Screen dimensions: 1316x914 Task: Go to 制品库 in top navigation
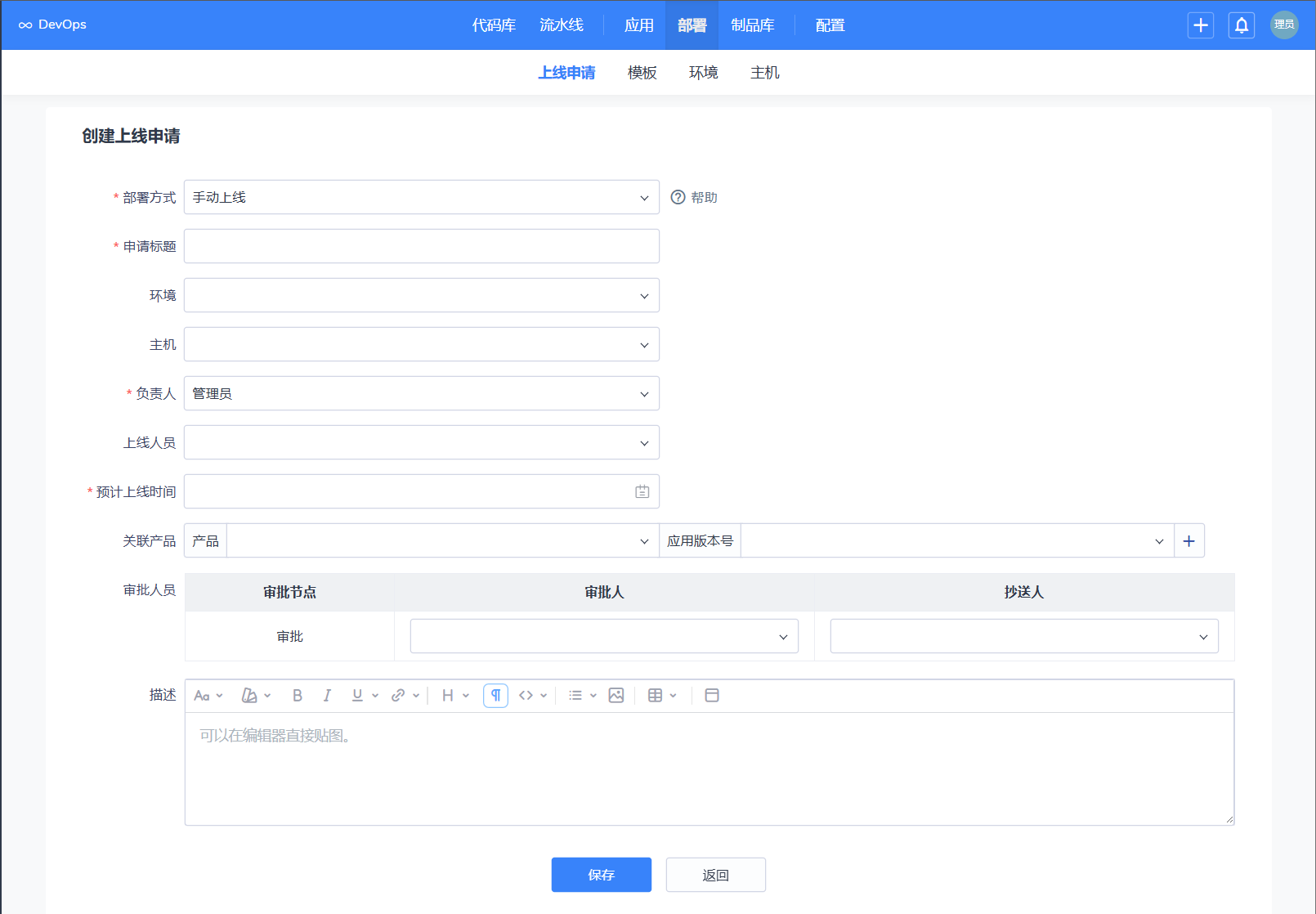click(x=753, y=25)
